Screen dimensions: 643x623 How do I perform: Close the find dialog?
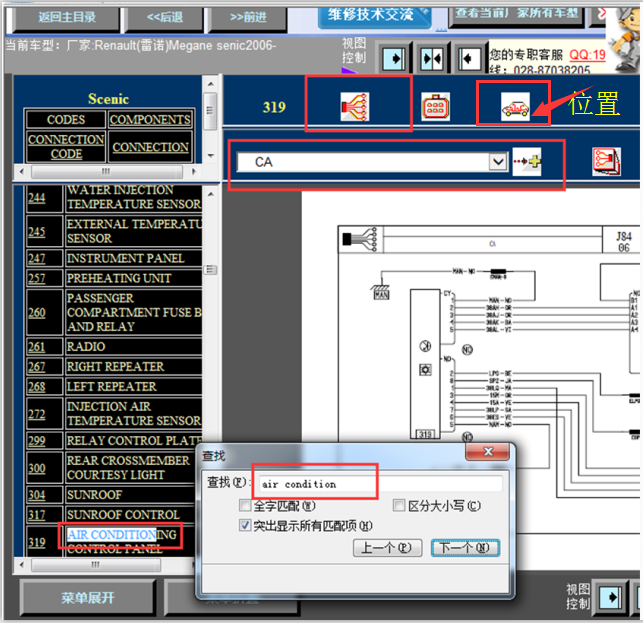point(488,452)
